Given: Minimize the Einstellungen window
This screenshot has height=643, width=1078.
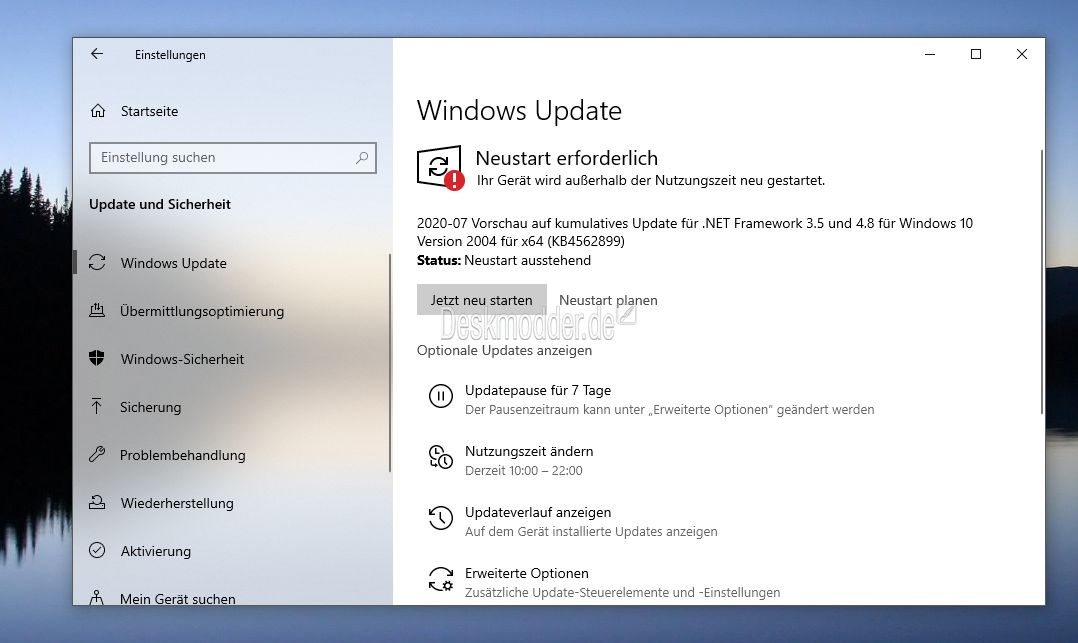Looking at the screenshot, I should click(930, 54).
